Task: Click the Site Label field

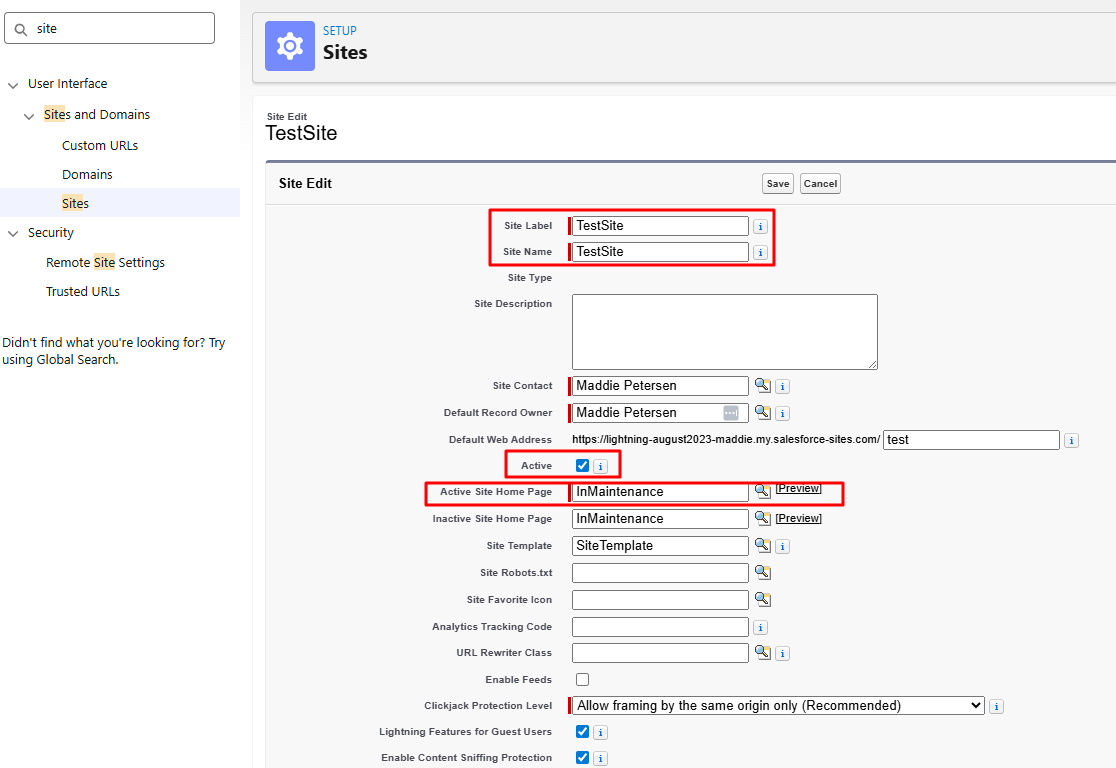Action: click(x=660, y=226)
